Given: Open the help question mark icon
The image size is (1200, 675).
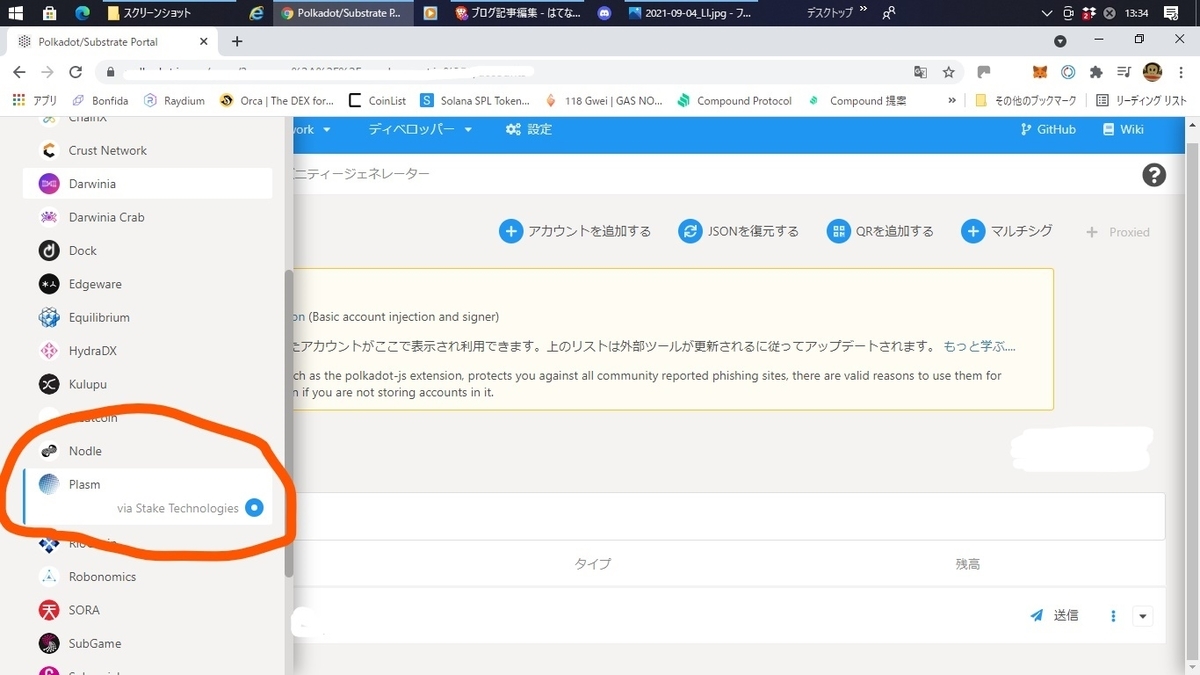Looking at the screenshot, I should tap(1154, 175).
